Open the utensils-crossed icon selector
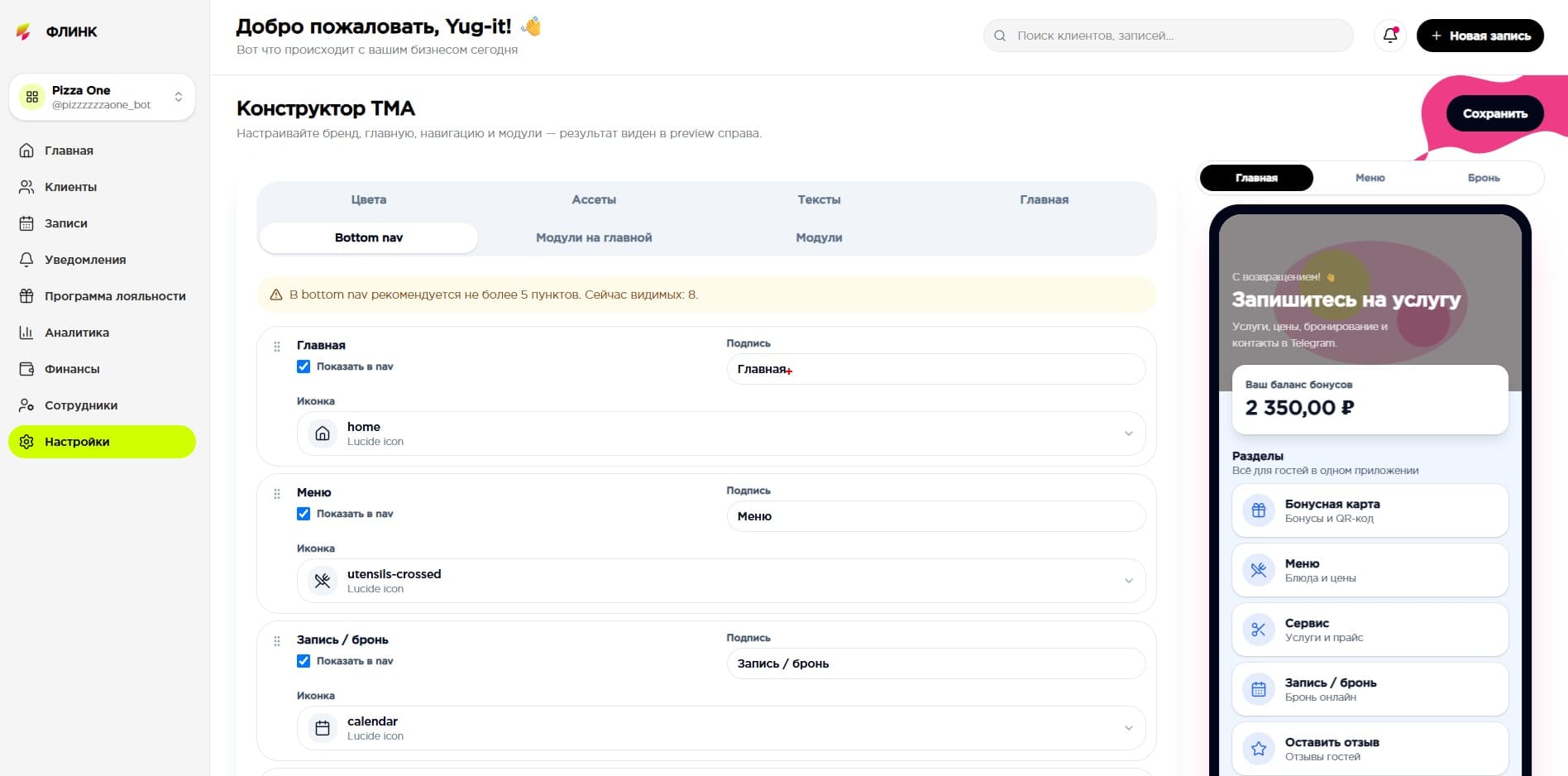The image size is (1568, 776). pos(721,581)
